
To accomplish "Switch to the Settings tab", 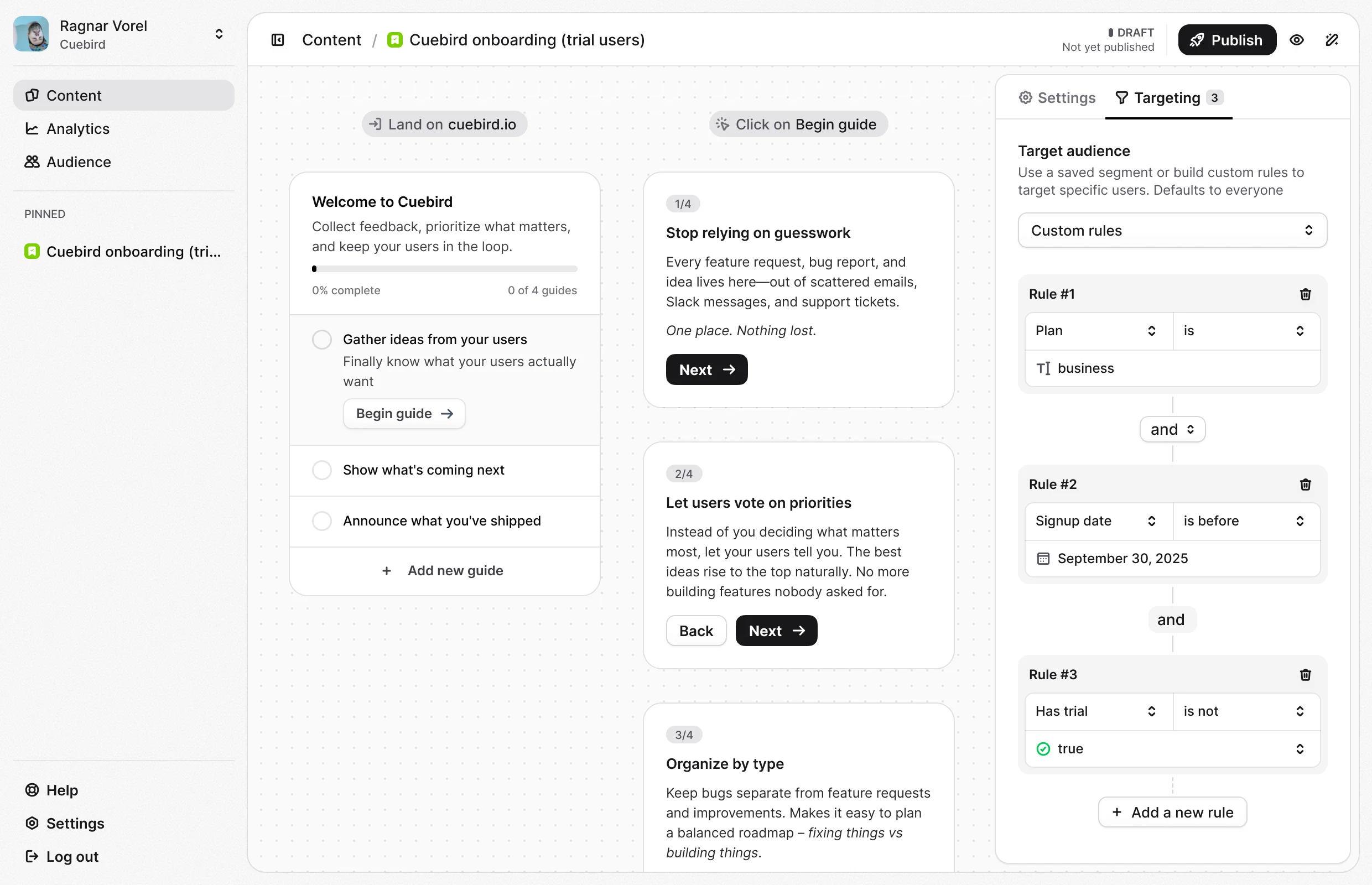I will [1057, 98].
